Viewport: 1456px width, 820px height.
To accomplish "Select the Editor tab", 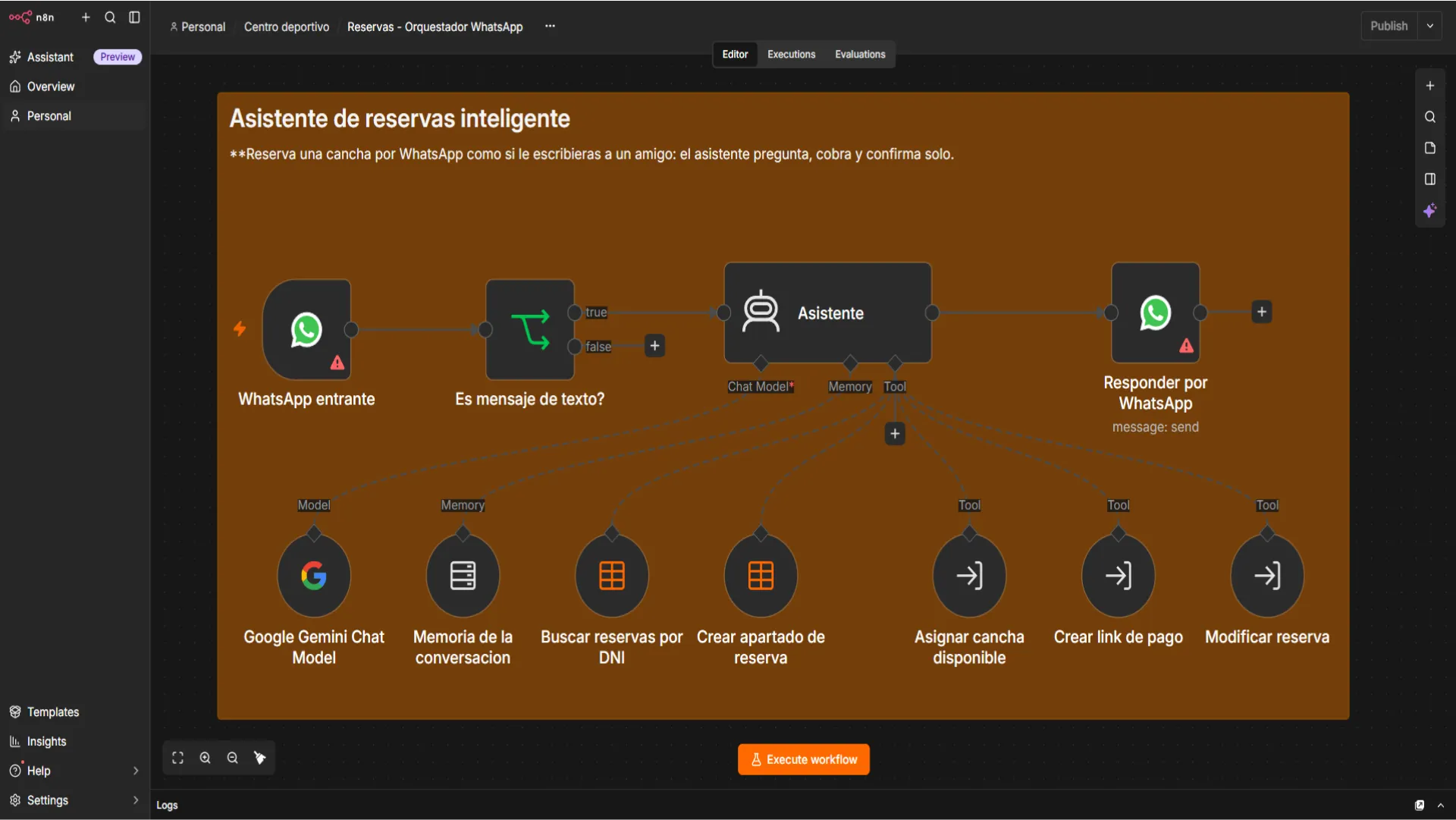I will coord(735,55).
